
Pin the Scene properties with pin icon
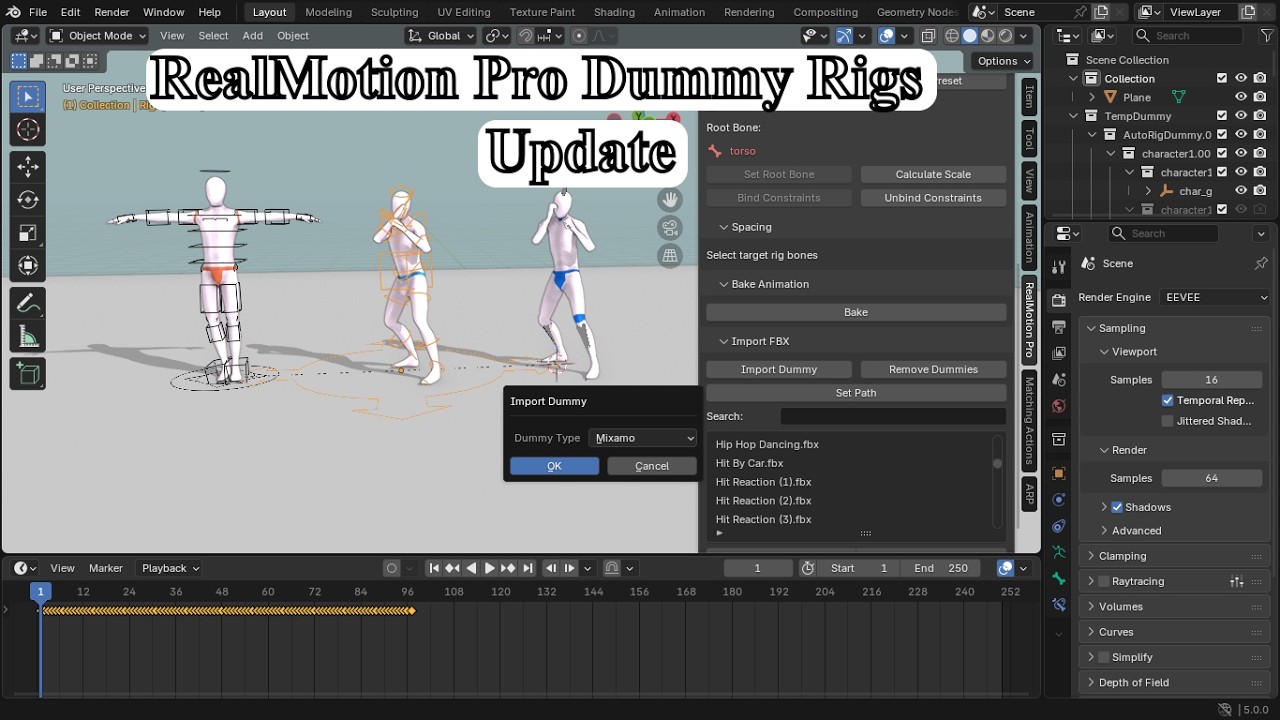click(x=1261, y=263)
